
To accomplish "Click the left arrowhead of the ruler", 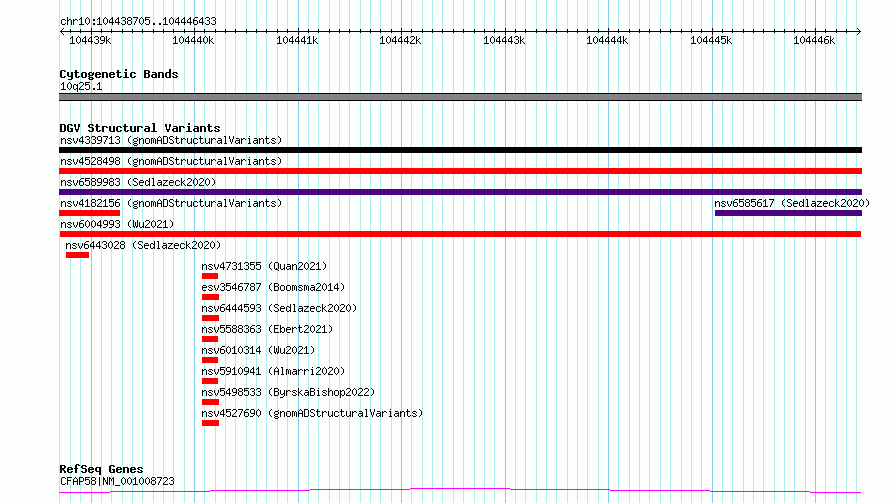I will click(x=62, y=31).
